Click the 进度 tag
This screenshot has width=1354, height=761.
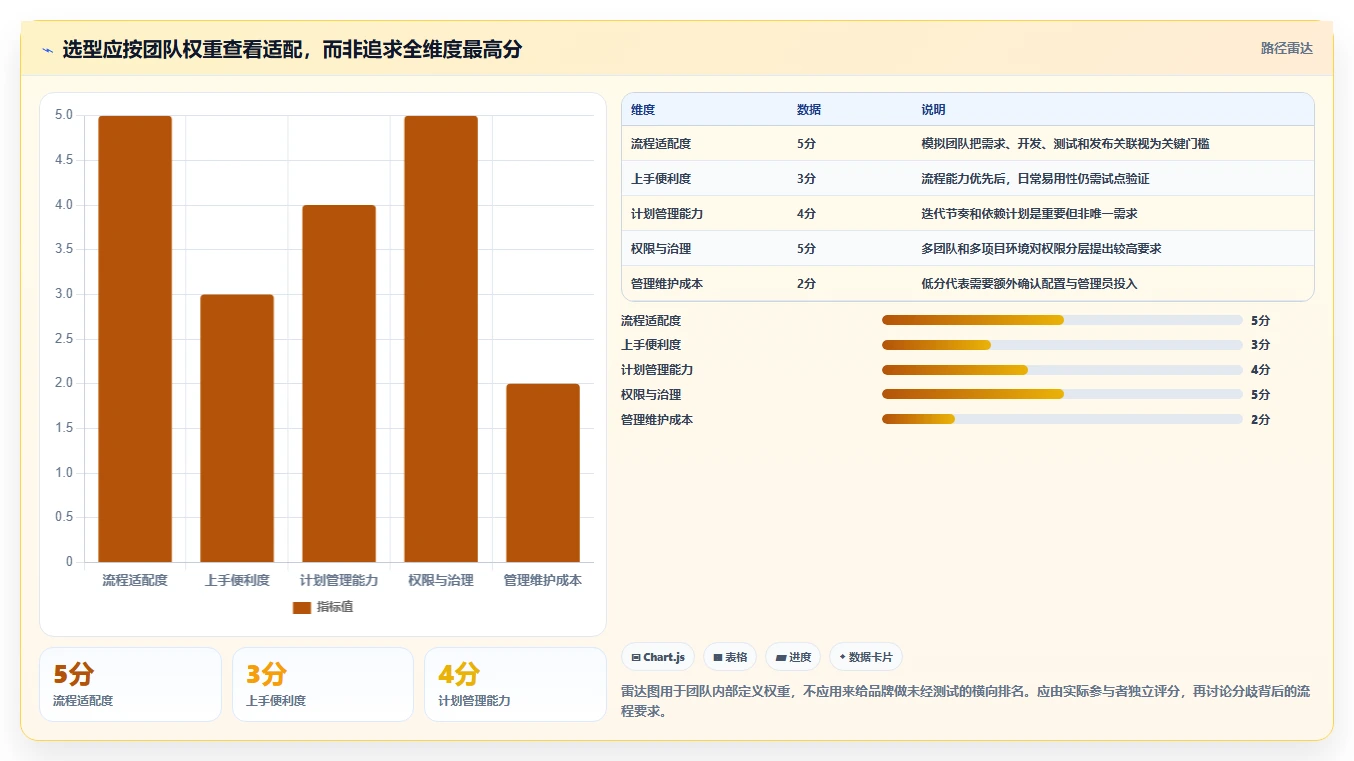[x=793, y=657]
